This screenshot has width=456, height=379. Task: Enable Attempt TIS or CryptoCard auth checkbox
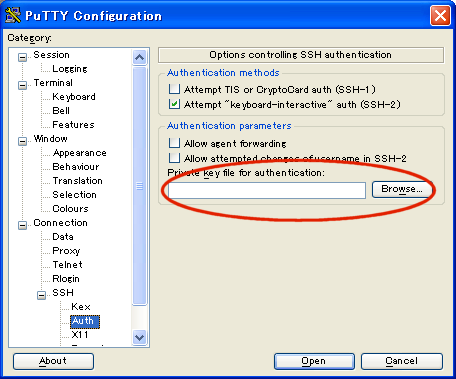(x=174, y=89)
